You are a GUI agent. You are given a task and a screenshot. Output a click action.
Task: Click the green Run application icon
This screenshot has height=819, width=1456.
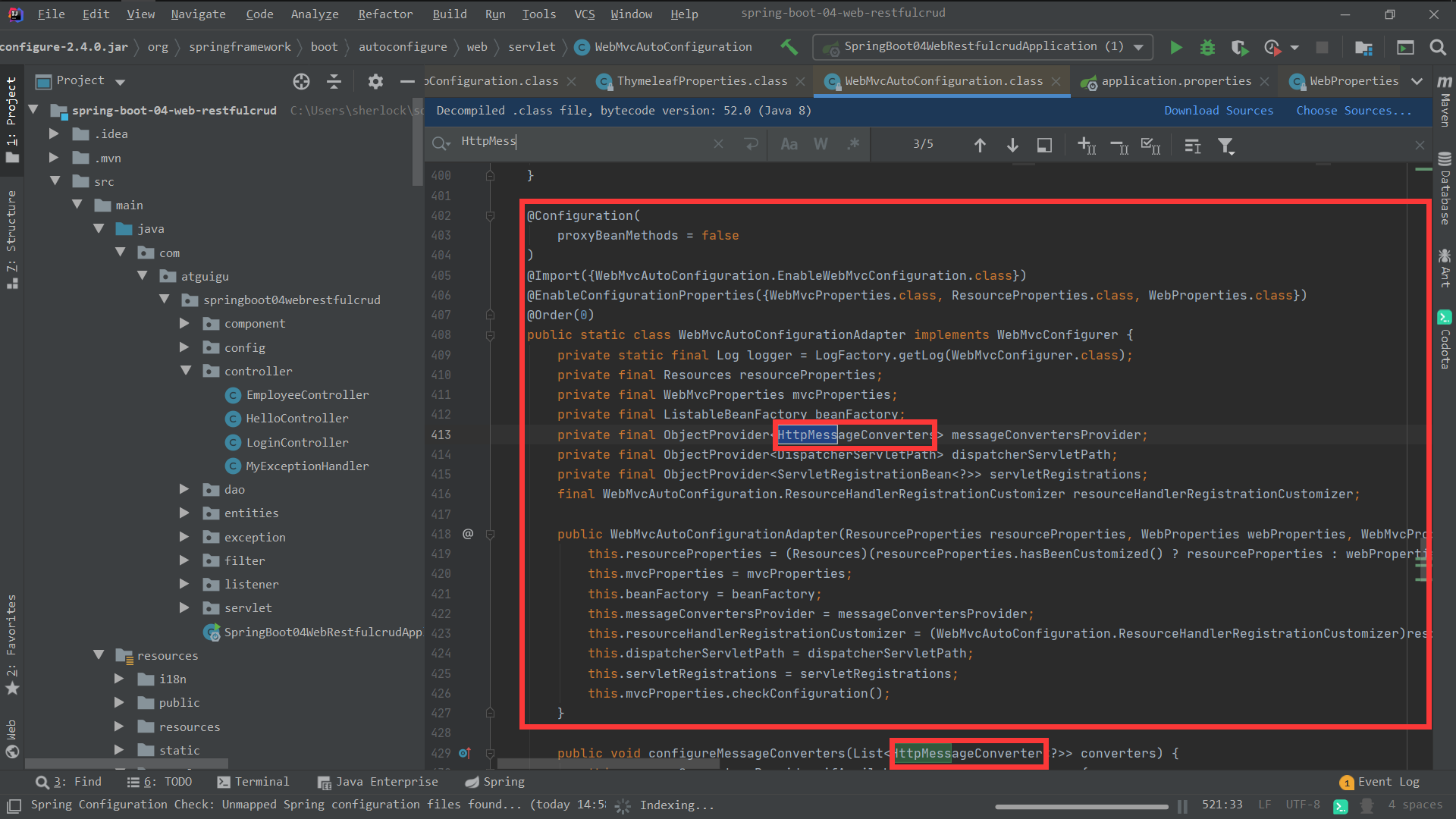point(1175,48)
